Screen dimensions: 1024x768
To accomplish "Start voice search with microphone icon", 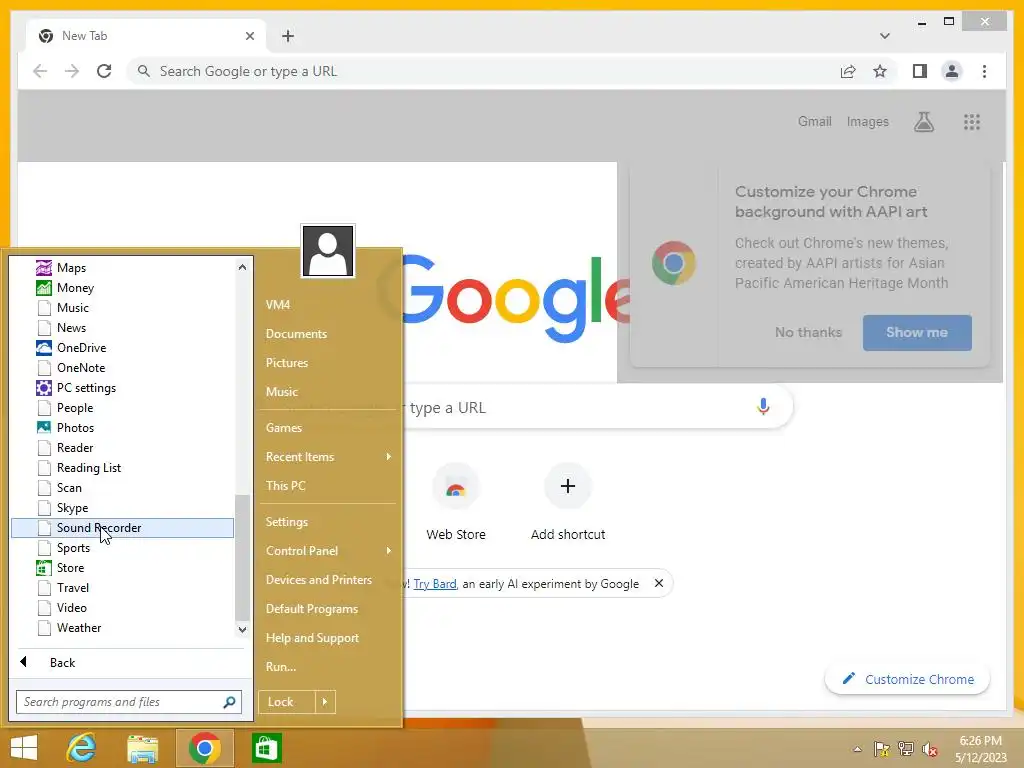I will coord(763,407).
